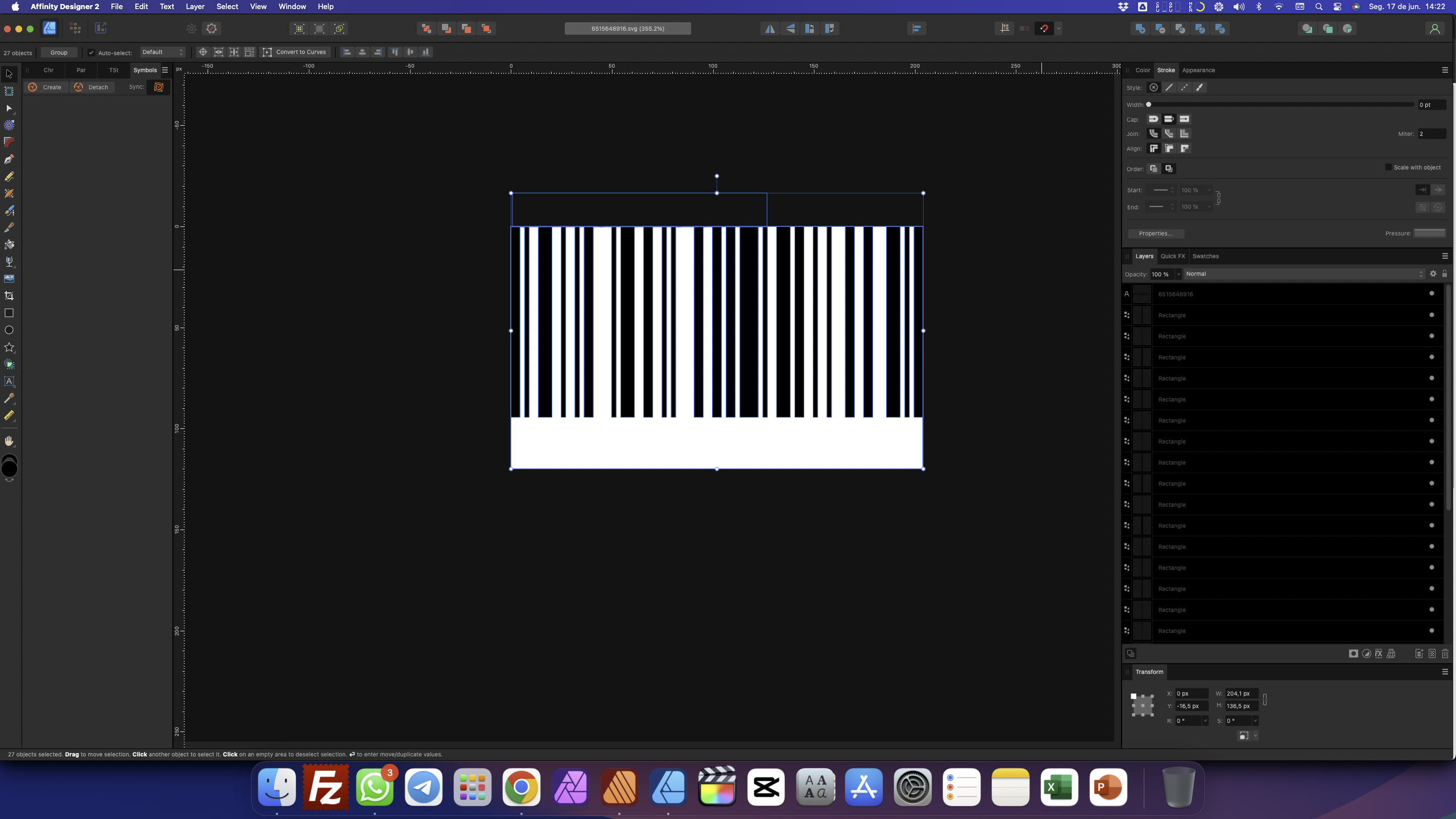
Task: Click the Delete Layer trash icon
Action: 1445,653
